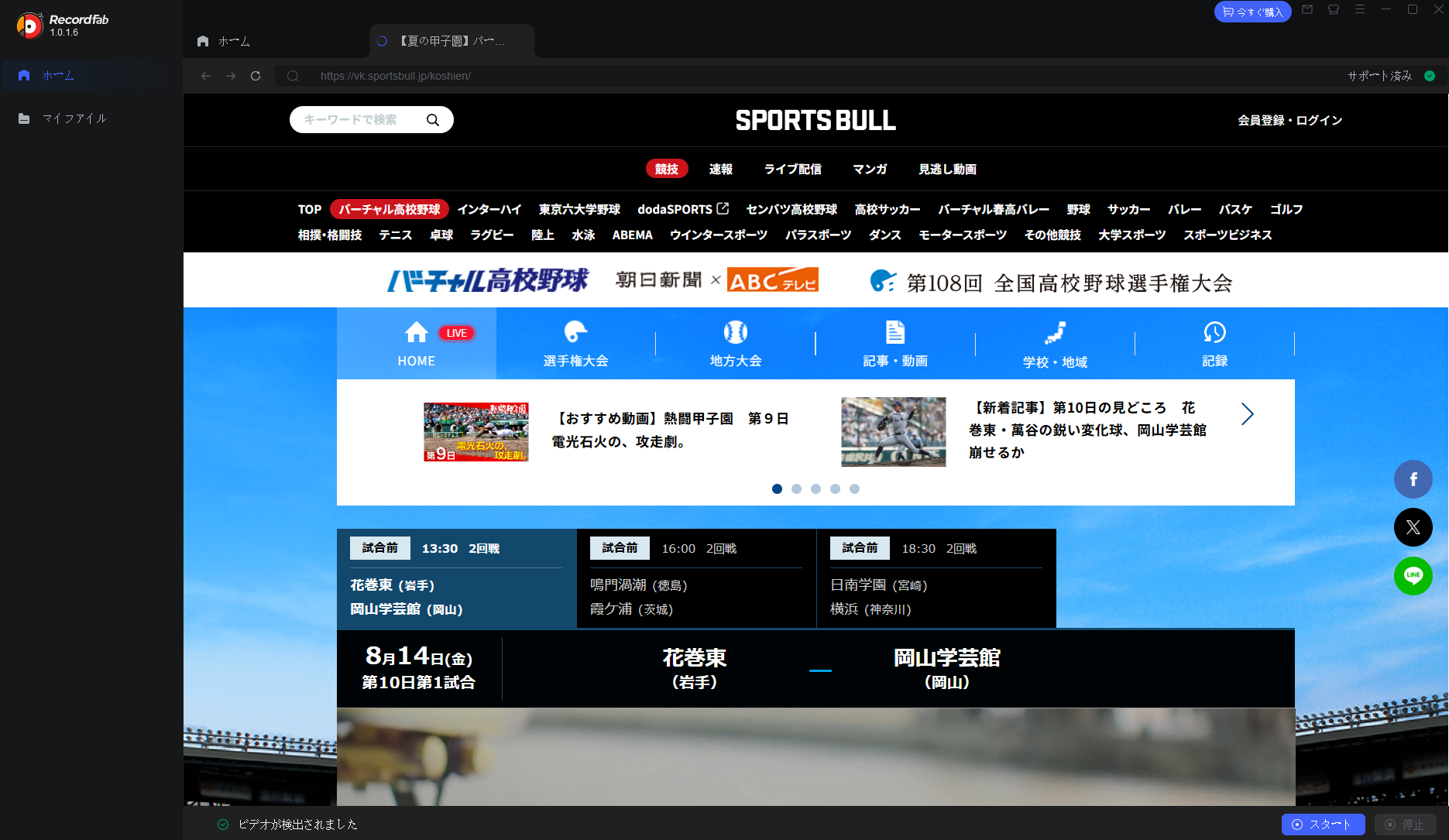The height and width of the screenshot is (840, 1449).
Task: Select ライブ配信 in main navigation
Action: click(793, 169)
